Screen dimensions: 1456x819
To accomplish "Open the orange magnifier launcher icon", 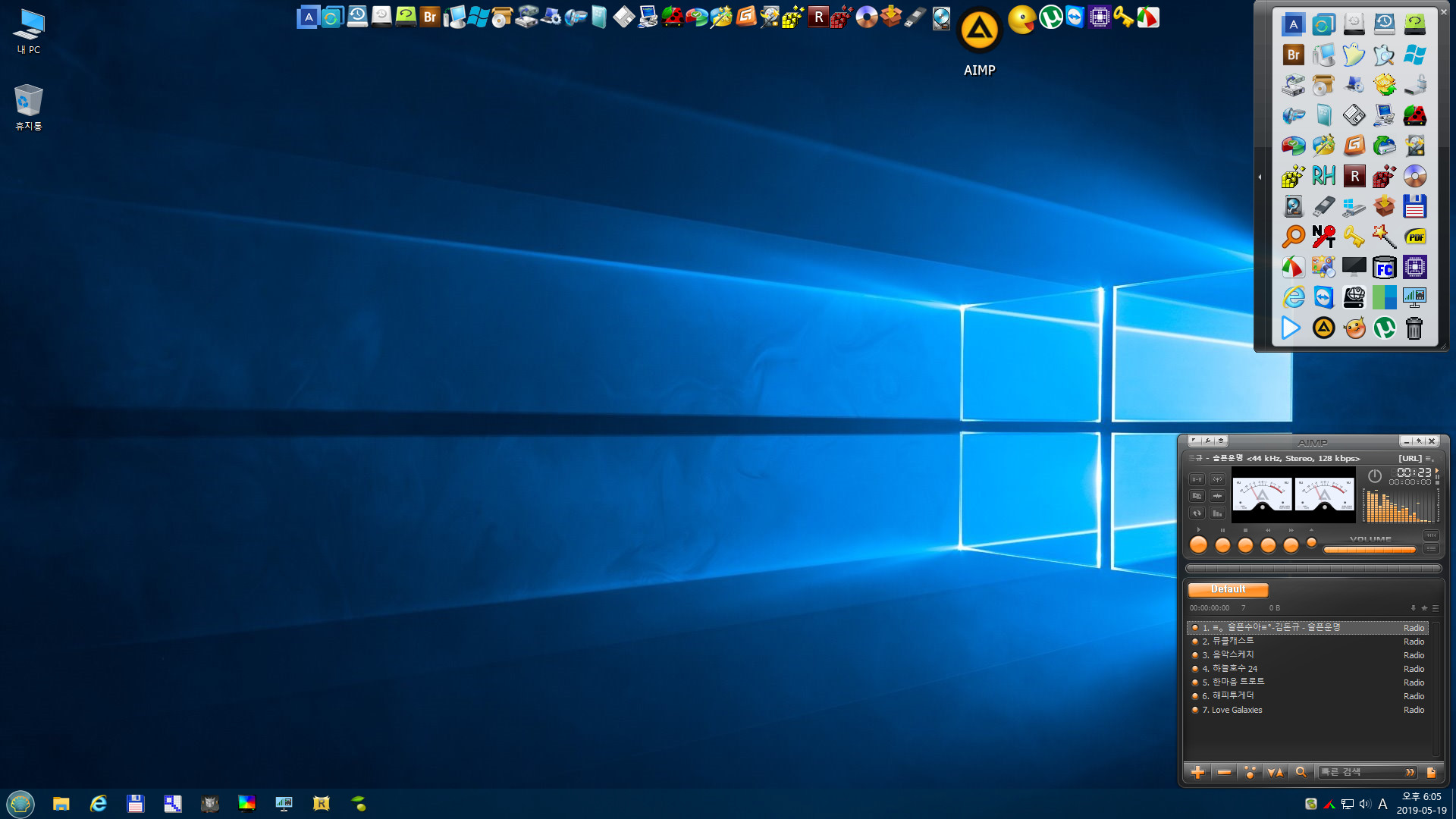I will 1293,237.
